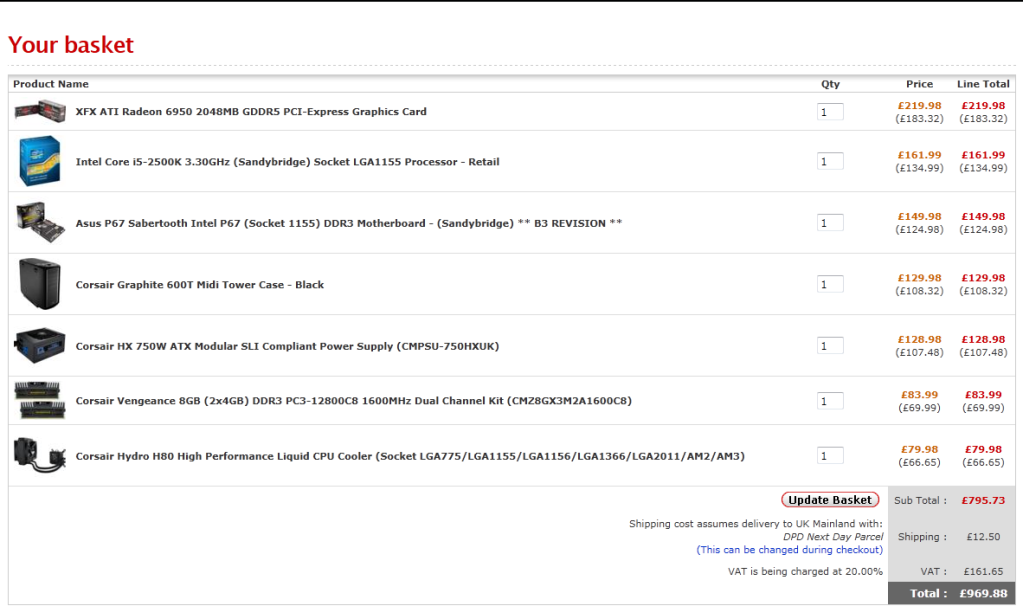1023x606 pixels.
Task: Open Corsair Vengeance 8GB DDR3 kit link
Action: [x=354, y=401]
